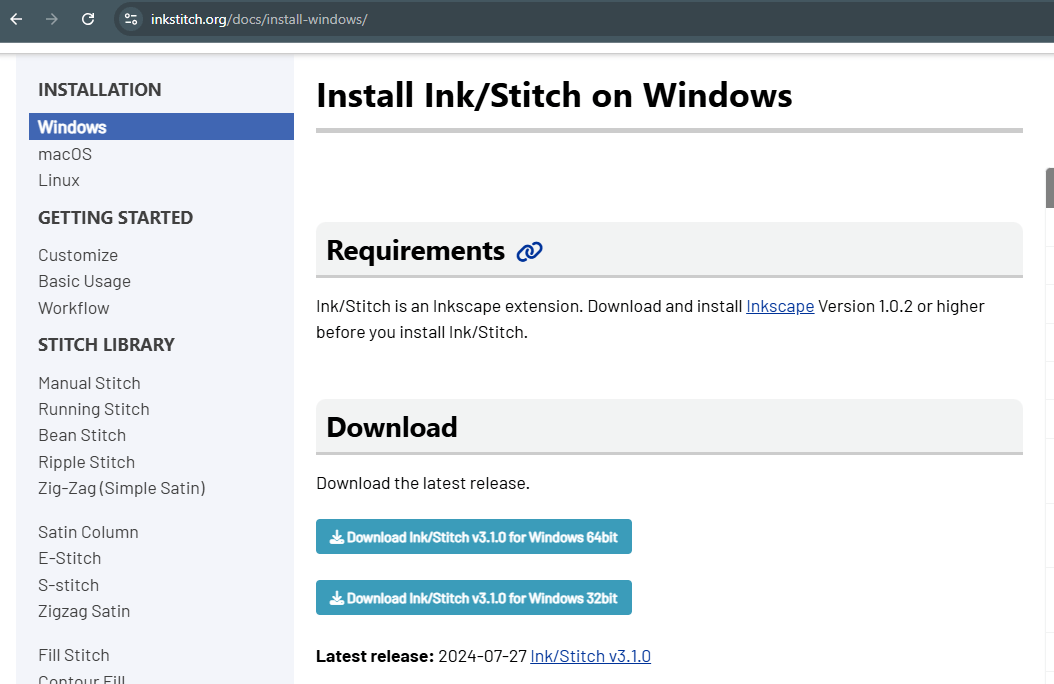Download Ink/Stitch v3.1.0 for Windows 64bit
Viewport: 1054px width, 684px height.
coord(474,537)
